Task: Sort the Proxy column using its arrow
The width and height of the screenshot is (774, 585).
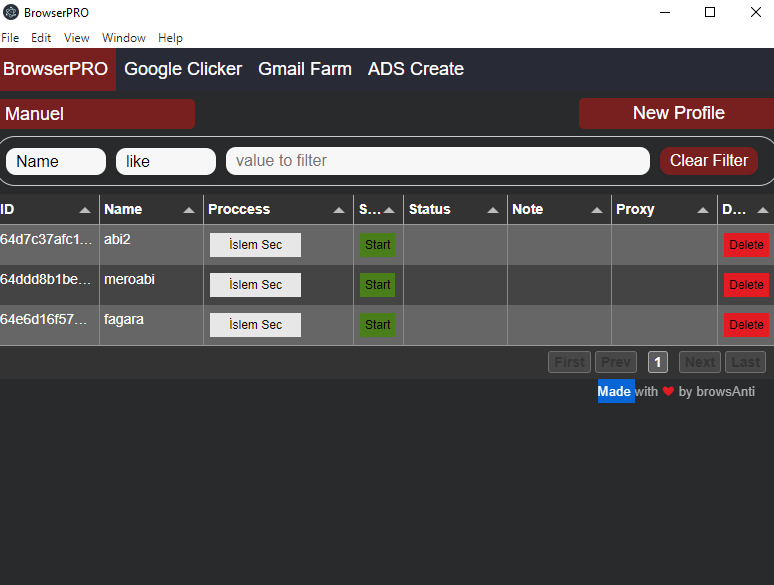Action: click(703, 210)
